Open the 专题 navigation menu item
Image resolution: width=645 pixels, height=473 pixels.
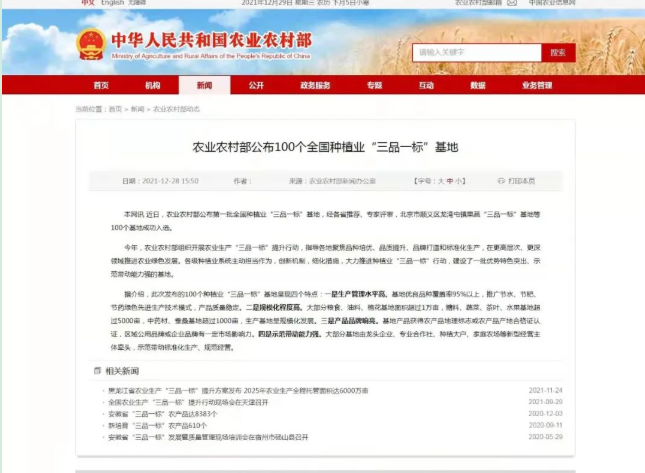(374, 85)
